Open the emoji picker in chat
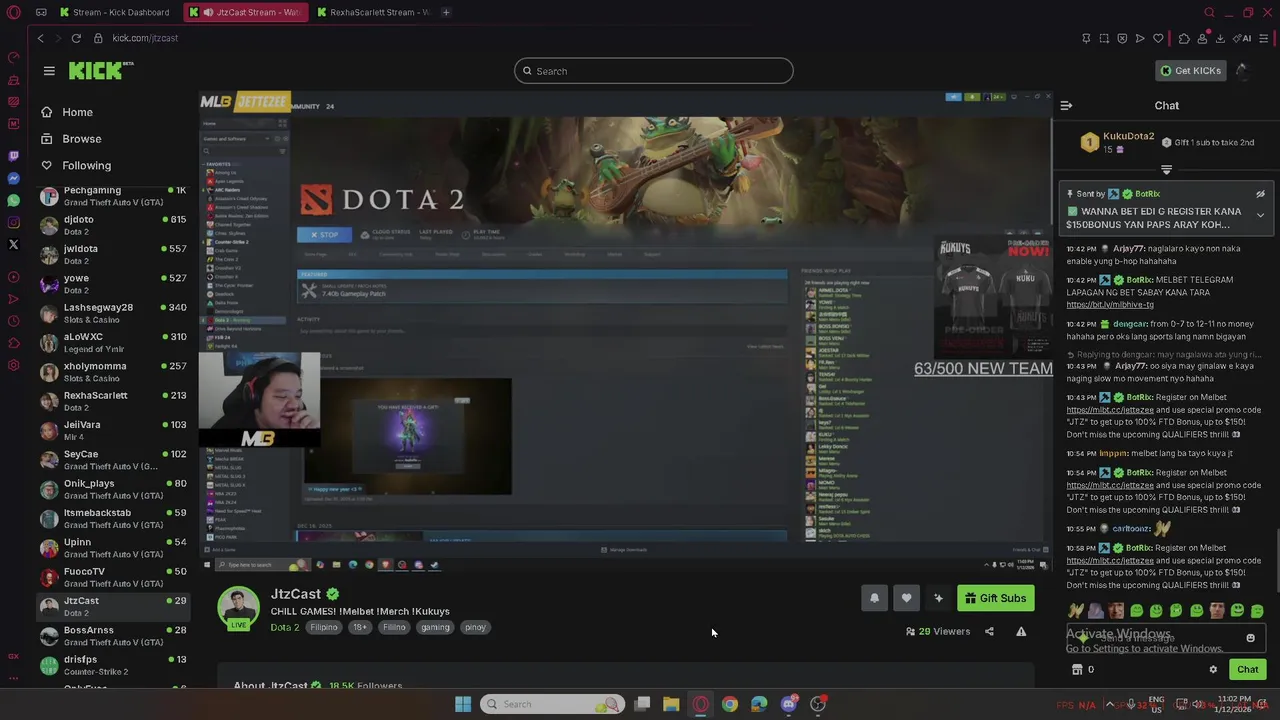 (1250, 638)
